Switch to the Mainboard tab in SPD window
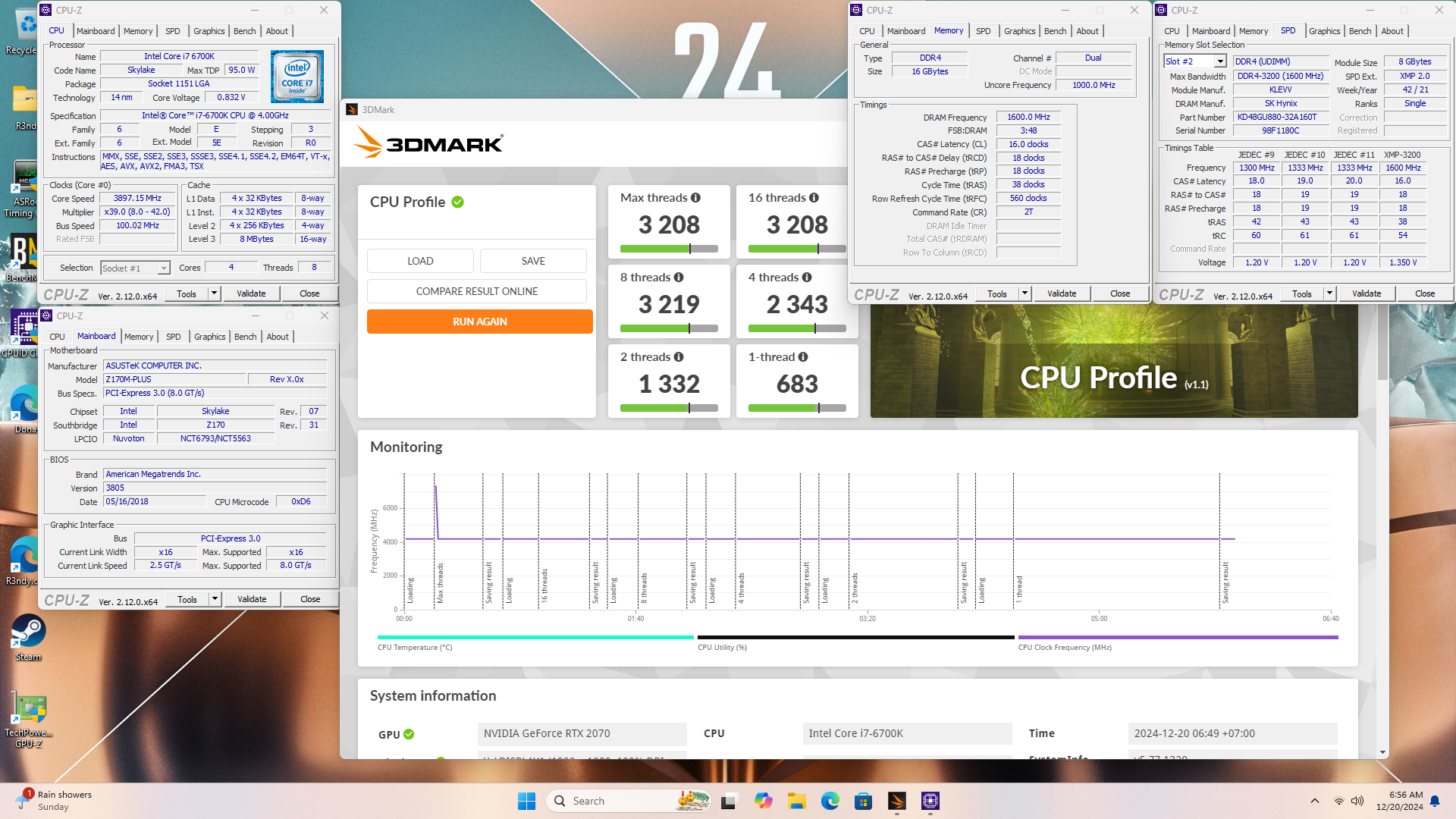The image size is (1456, 819). coord(1211,31)
